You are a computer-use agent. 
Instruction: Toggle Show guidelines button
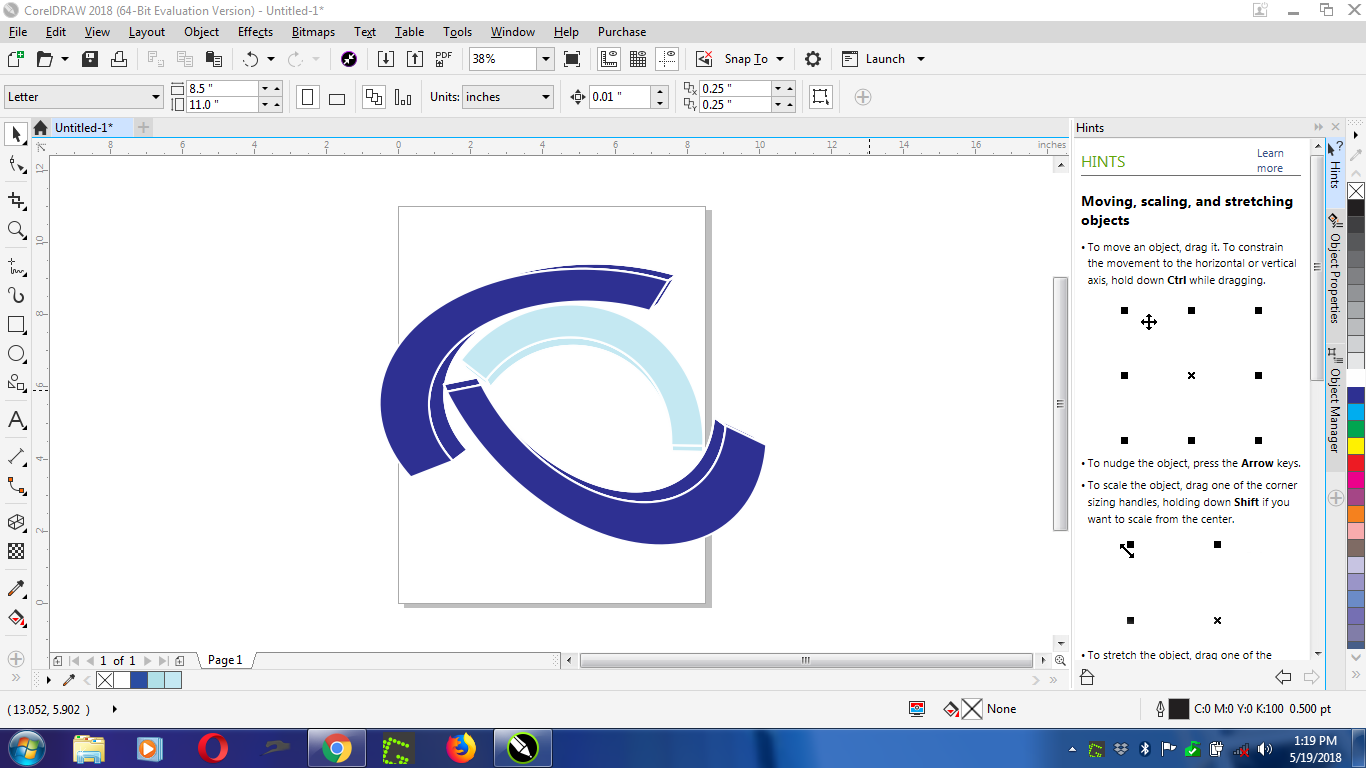point(668,59)
